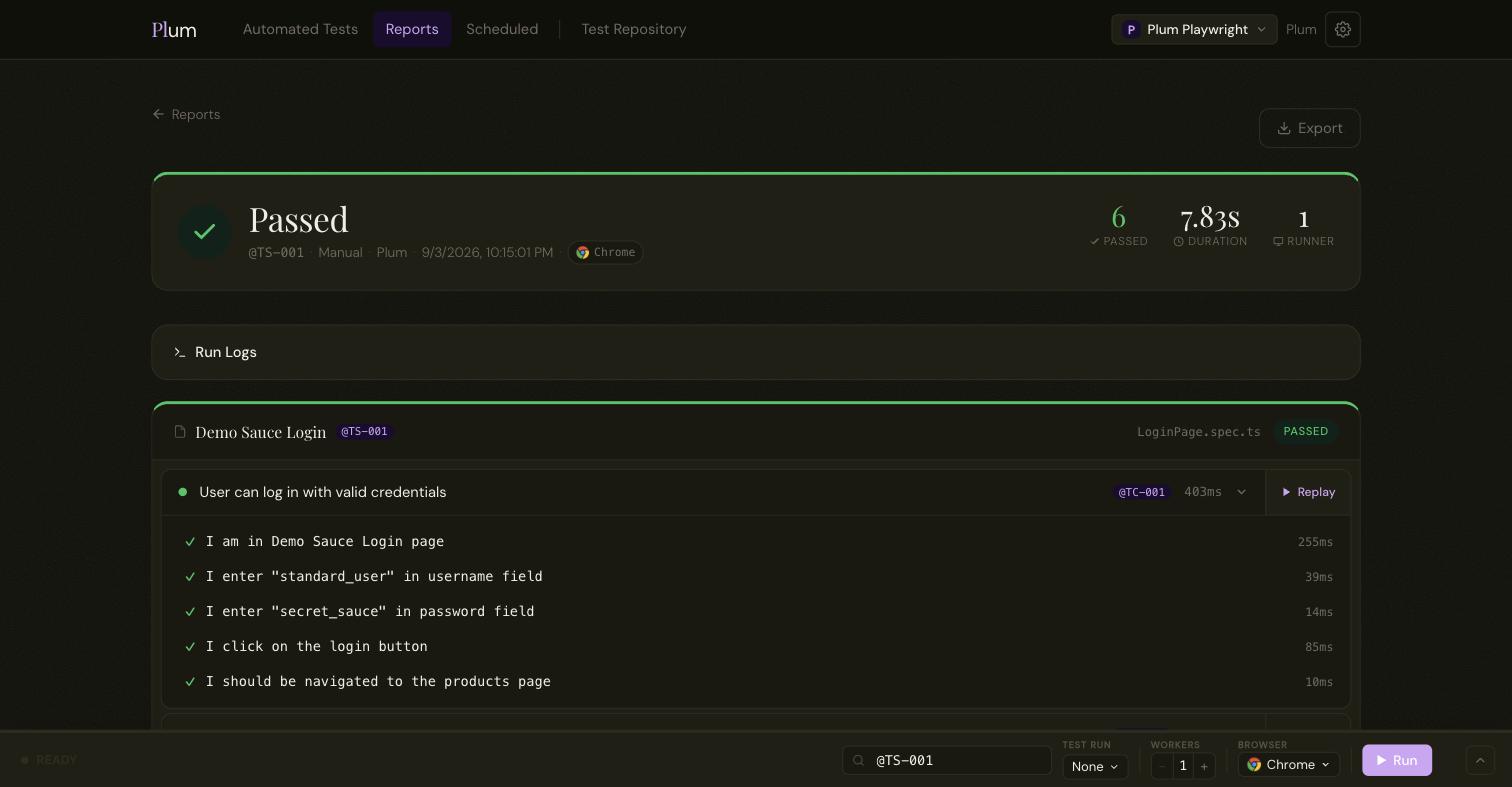
Task: Click the LoginPage.spec.ts file name
Action: 1199,432
